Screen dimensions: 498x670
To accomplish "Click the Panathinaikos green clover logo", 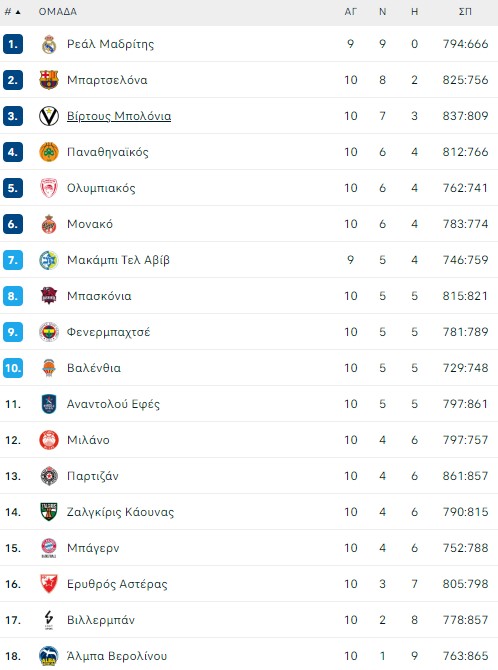I will (49, 152).
